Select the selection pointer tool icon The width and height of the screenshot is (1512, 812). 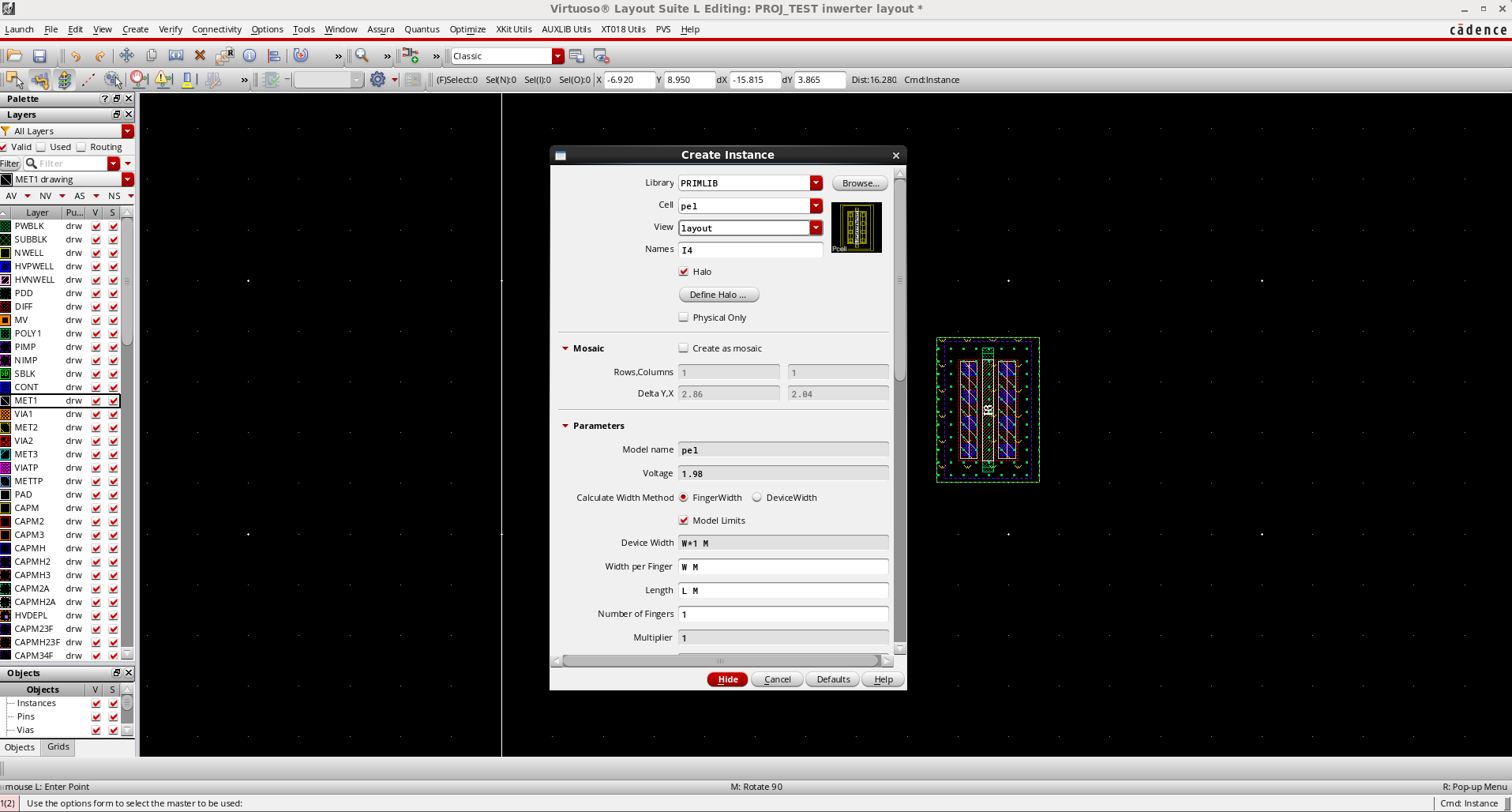[14, 80]
